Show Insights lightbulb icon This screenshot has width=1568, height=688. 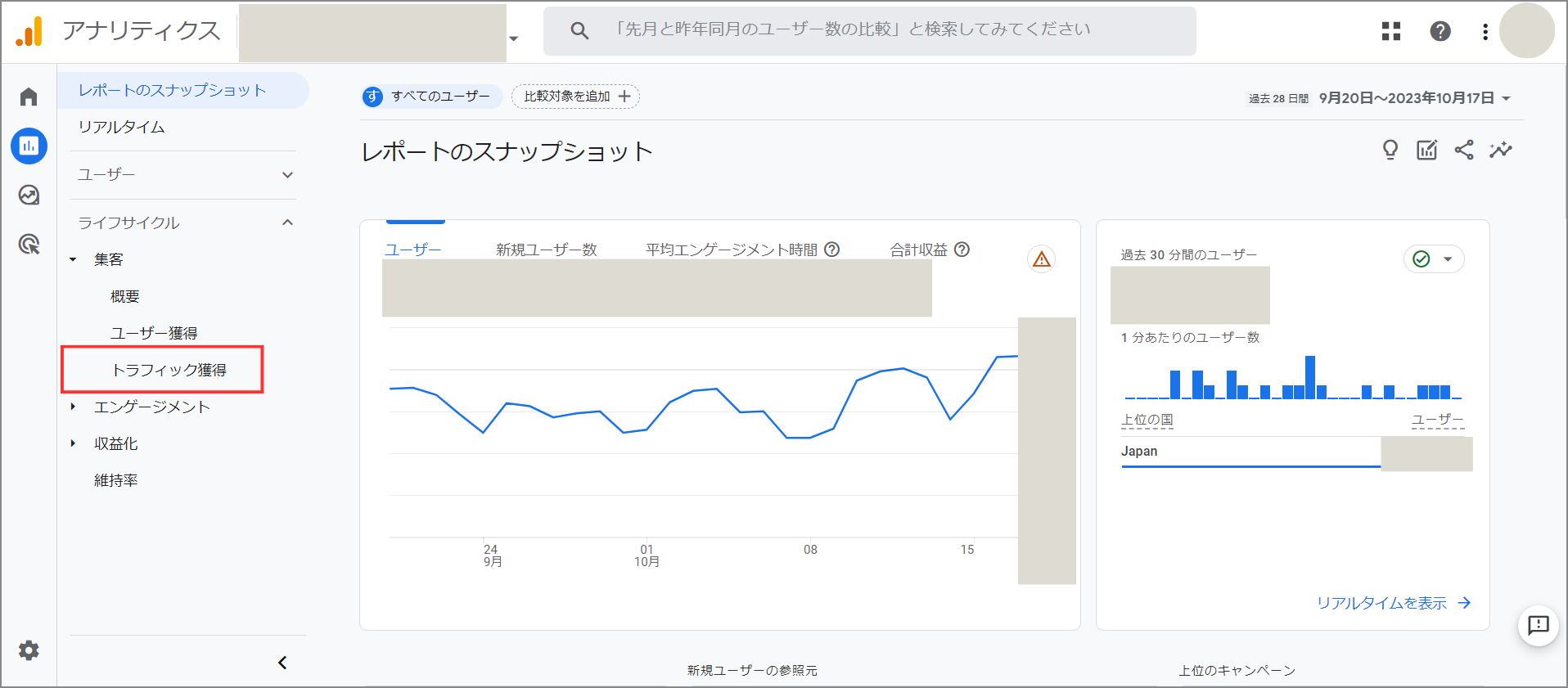point(1390,150)
